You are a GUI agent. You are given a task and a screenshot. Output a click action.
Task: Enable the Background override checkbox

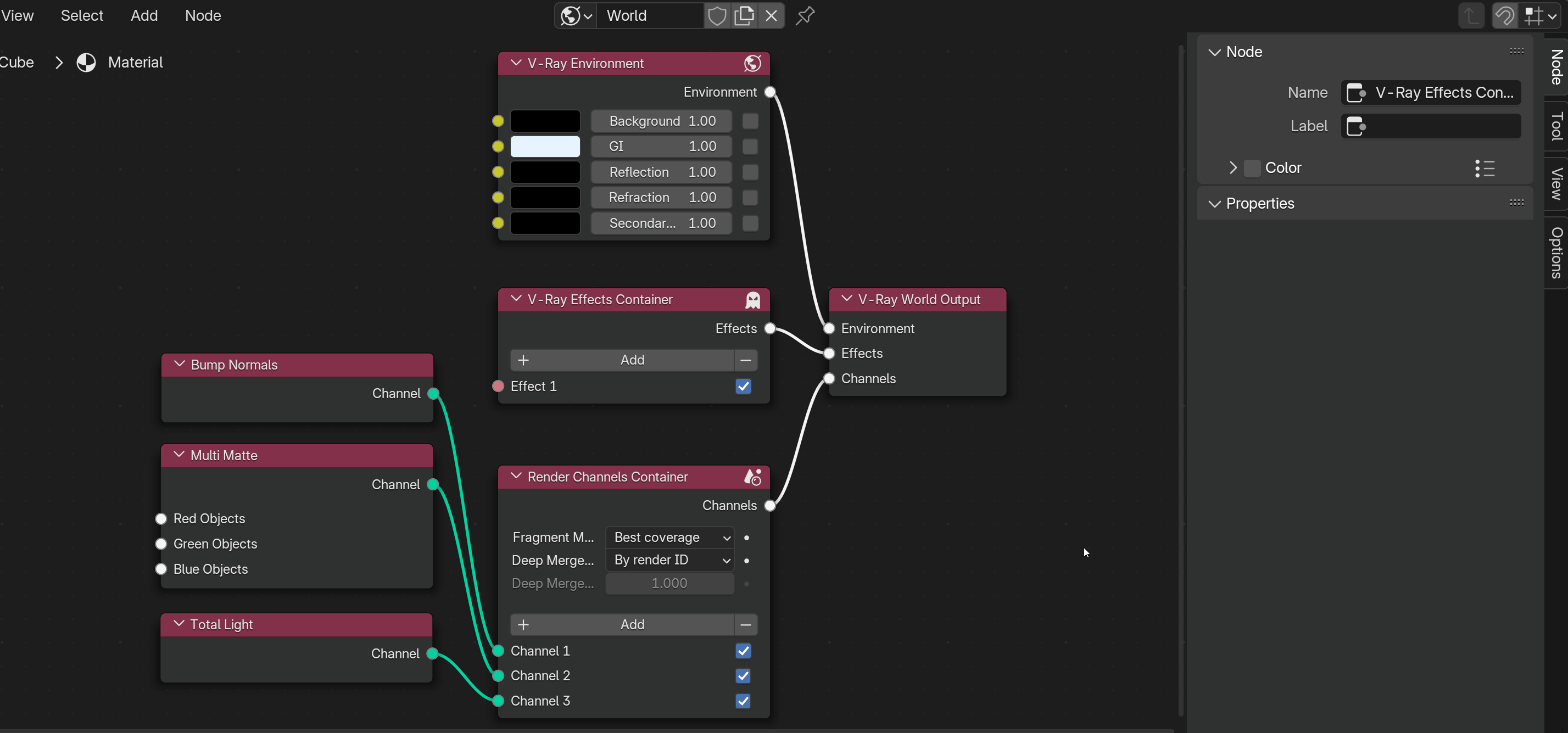coord(750,121)
